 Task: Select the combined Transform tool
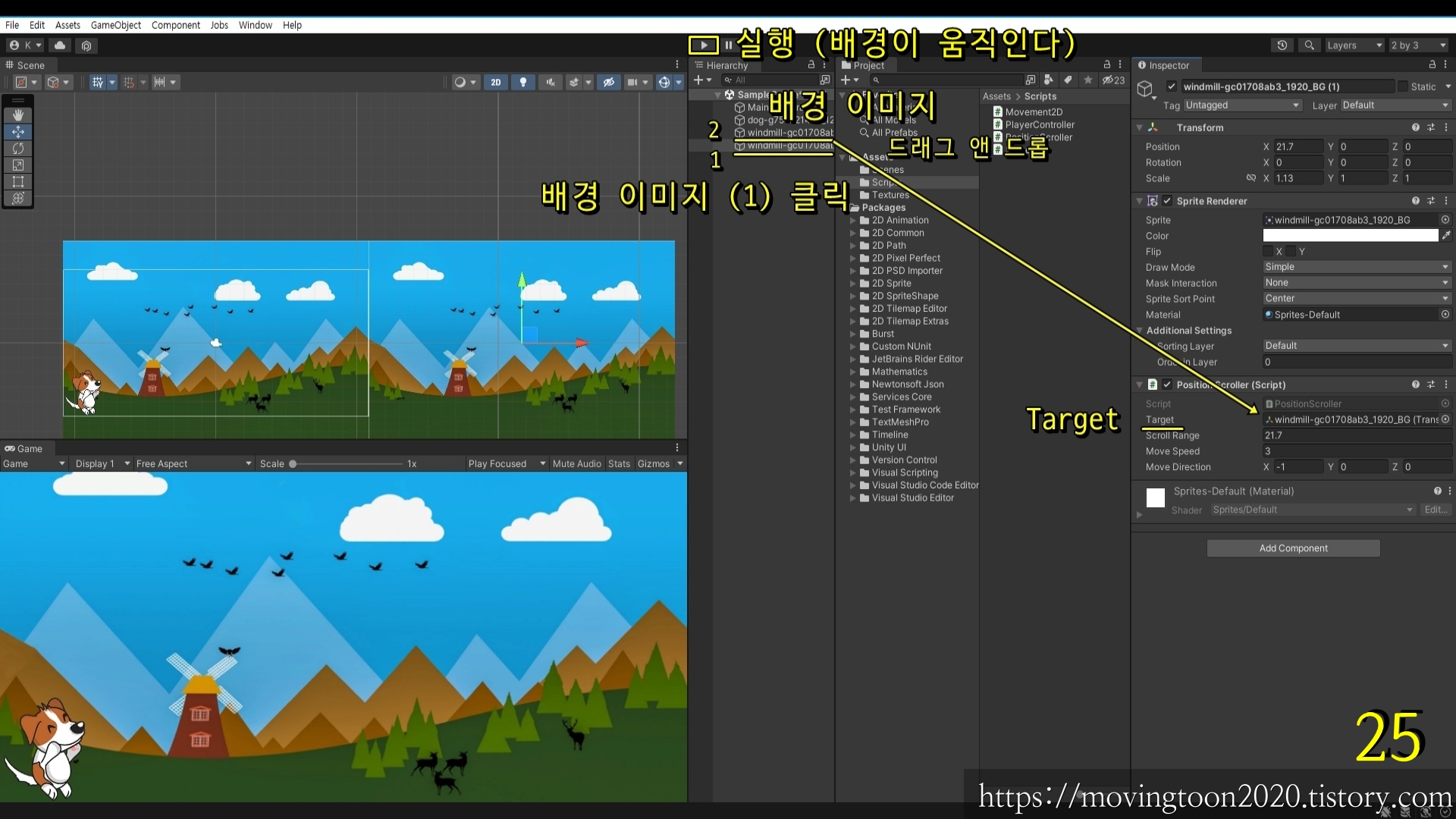18,199
